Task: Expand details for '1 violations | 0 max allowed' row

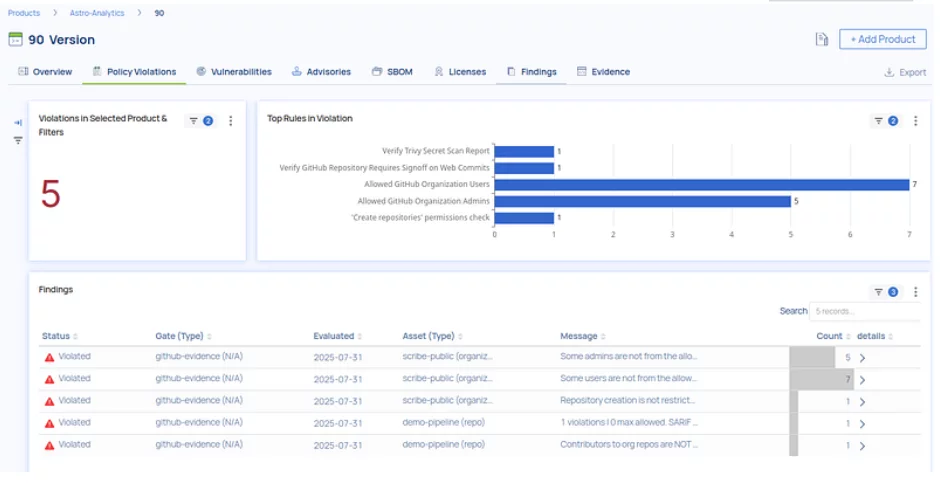Action: 863,424
